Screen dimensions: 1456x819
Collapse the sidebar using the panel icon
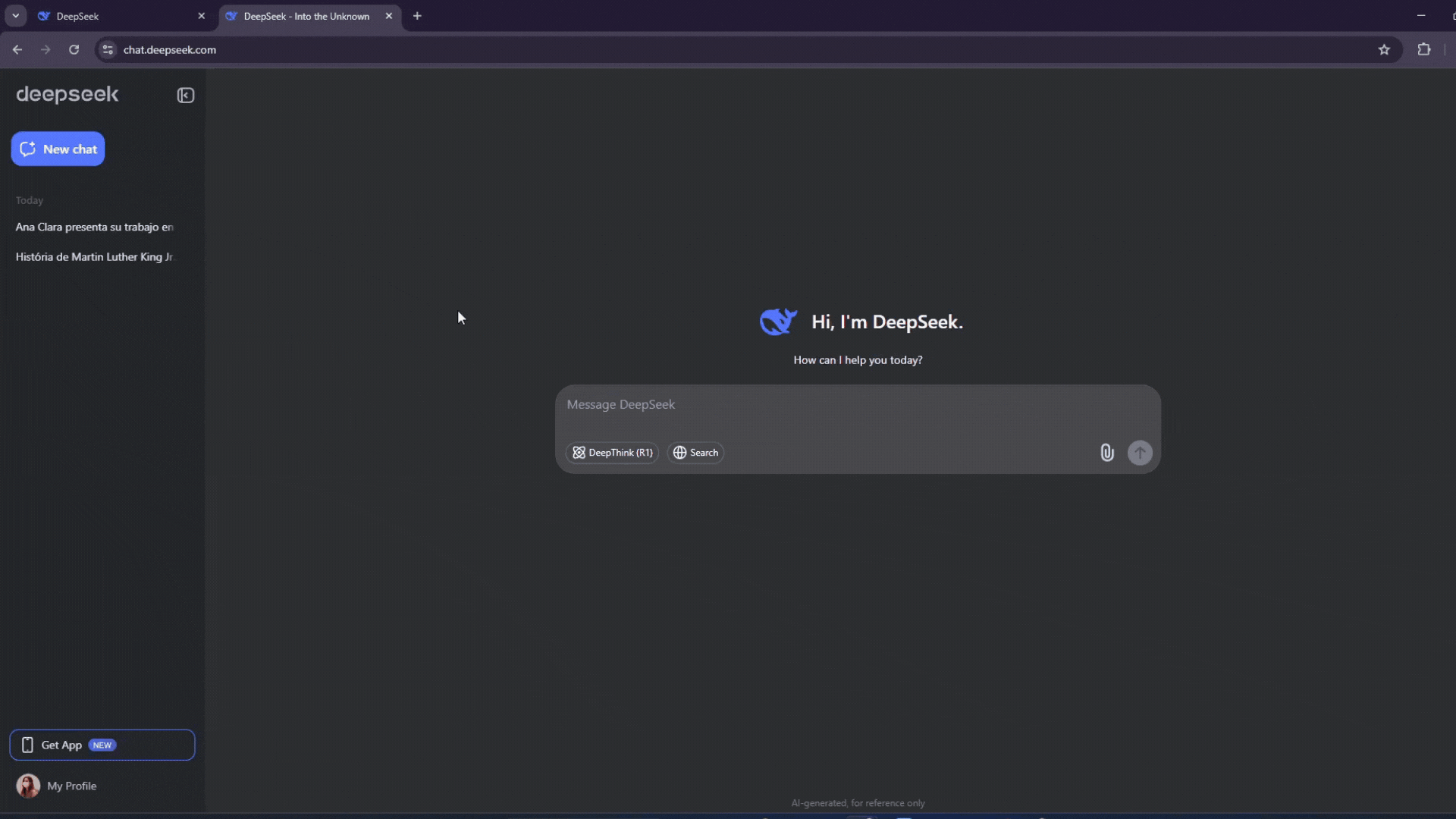(x=186, y=96)
